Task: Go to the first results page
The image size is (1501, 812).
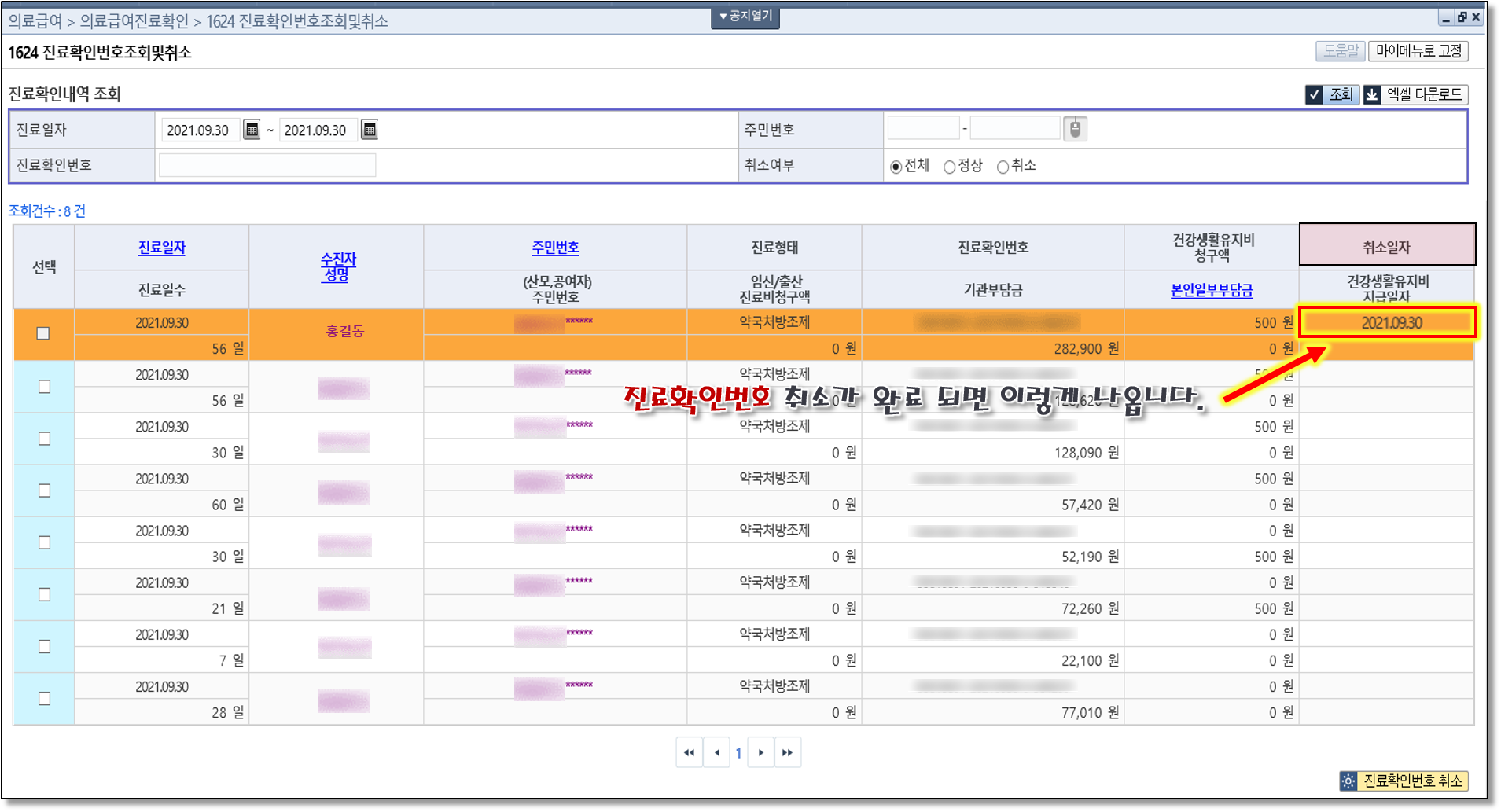Action: coord(690,752)
